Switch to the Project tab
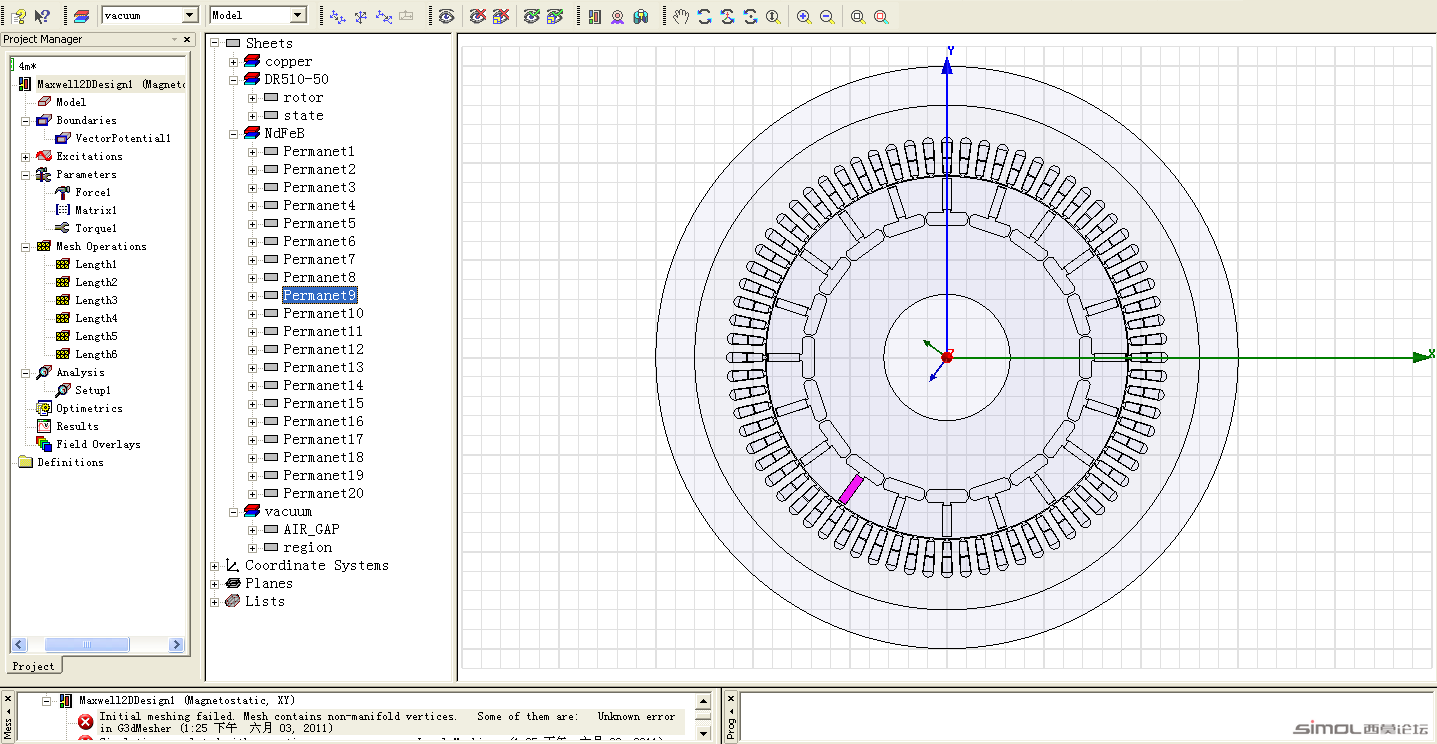 [33, 666]
